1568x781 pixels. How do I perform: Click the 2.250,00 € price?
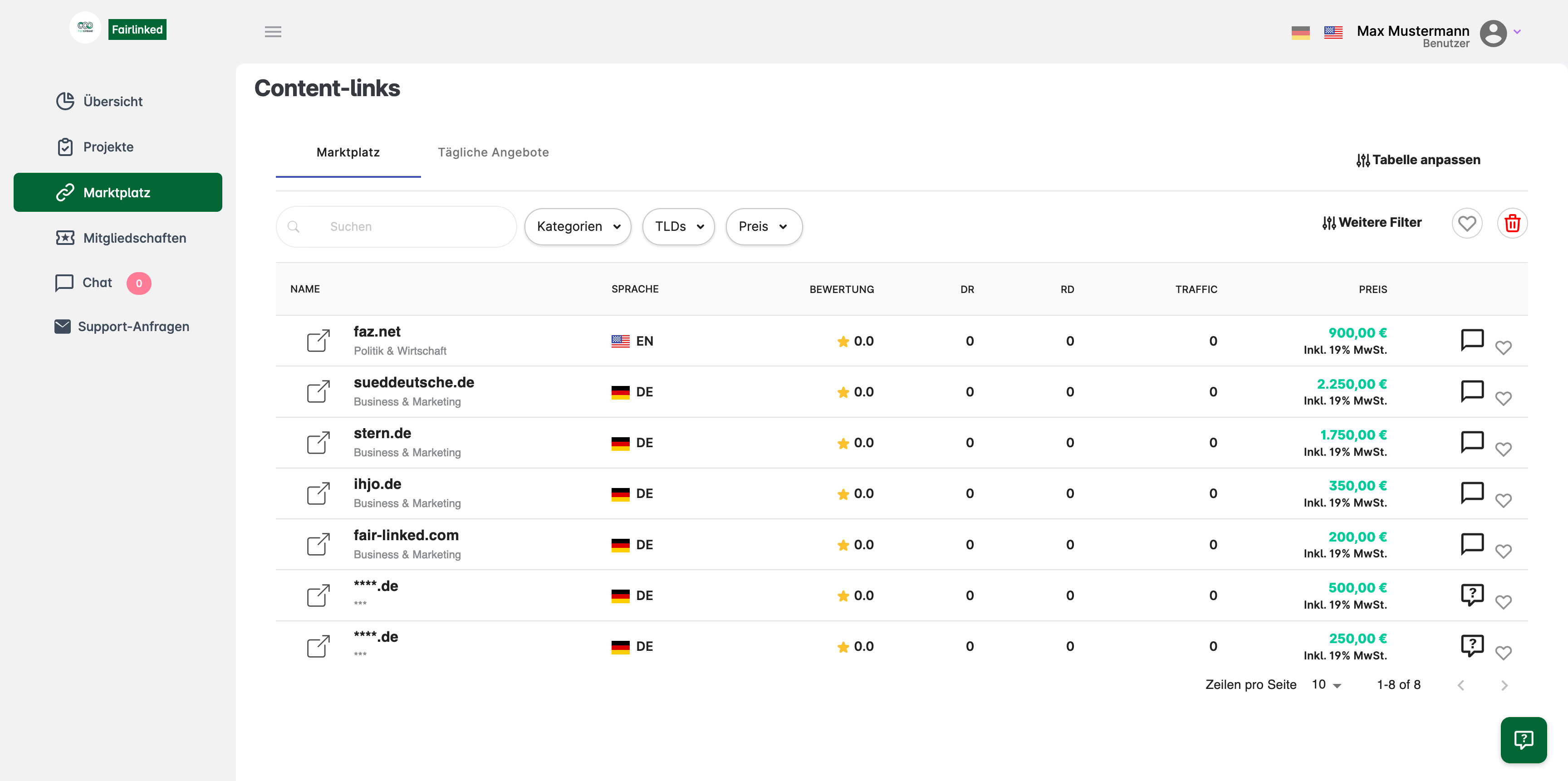coord(1351,384)
